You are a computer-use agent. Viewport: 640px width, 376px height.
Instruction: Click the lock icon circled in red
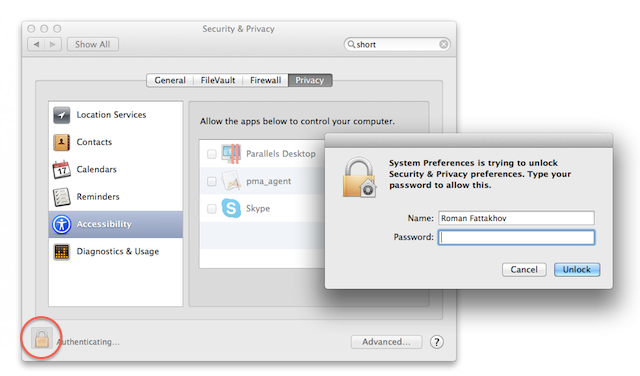click(x=42, y=338)
